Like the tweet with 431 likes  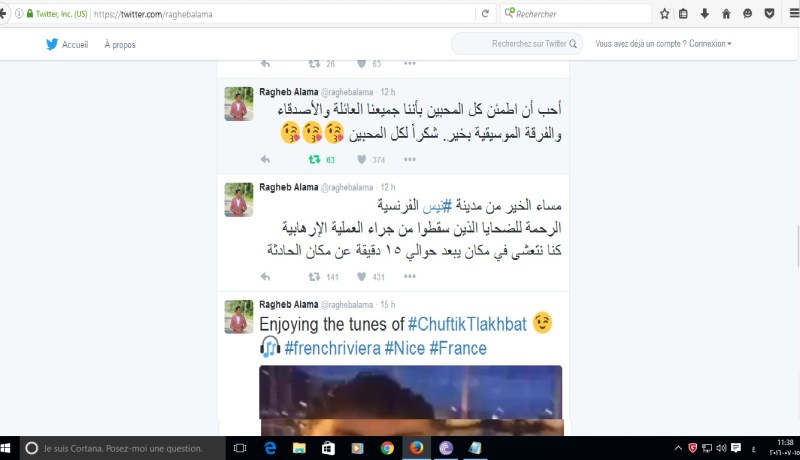361,276
